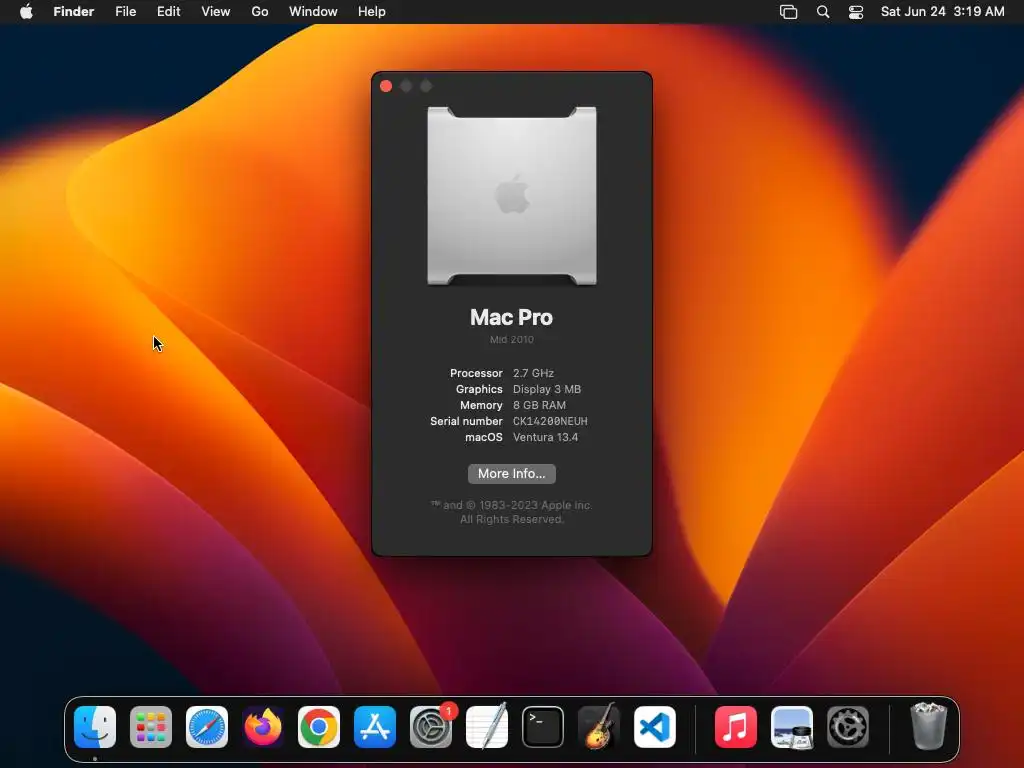Image resolution: width=1024 pixels, height=768 pixels.
Task: Open System Settings with notification badge
Action: pos(431,727)
